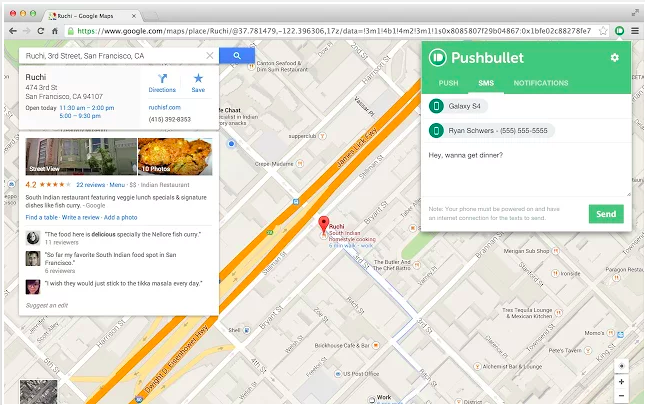Screen dimensions: 645x405
Task: Open the Street View thumbnail
Action: [81, 157]
